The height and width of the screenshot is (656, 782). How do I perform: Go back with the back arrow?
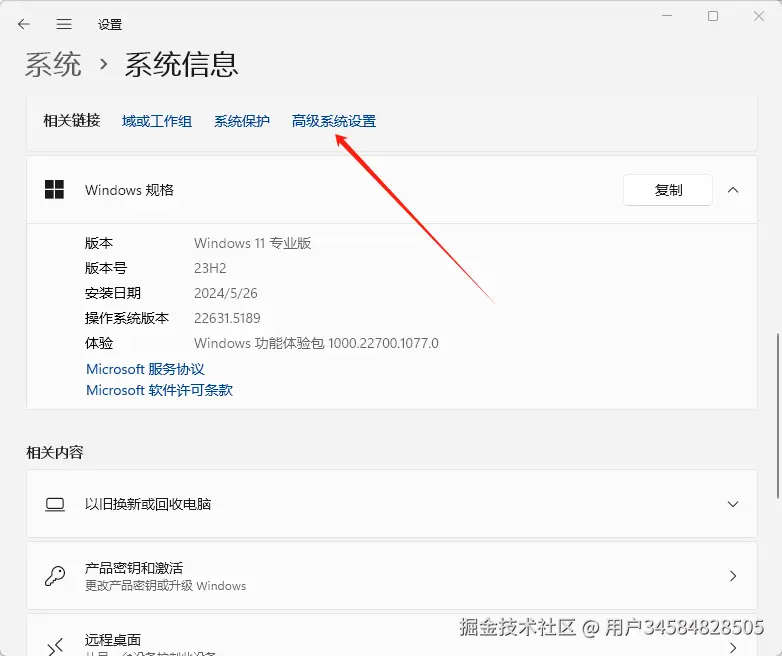click(23, 24)
